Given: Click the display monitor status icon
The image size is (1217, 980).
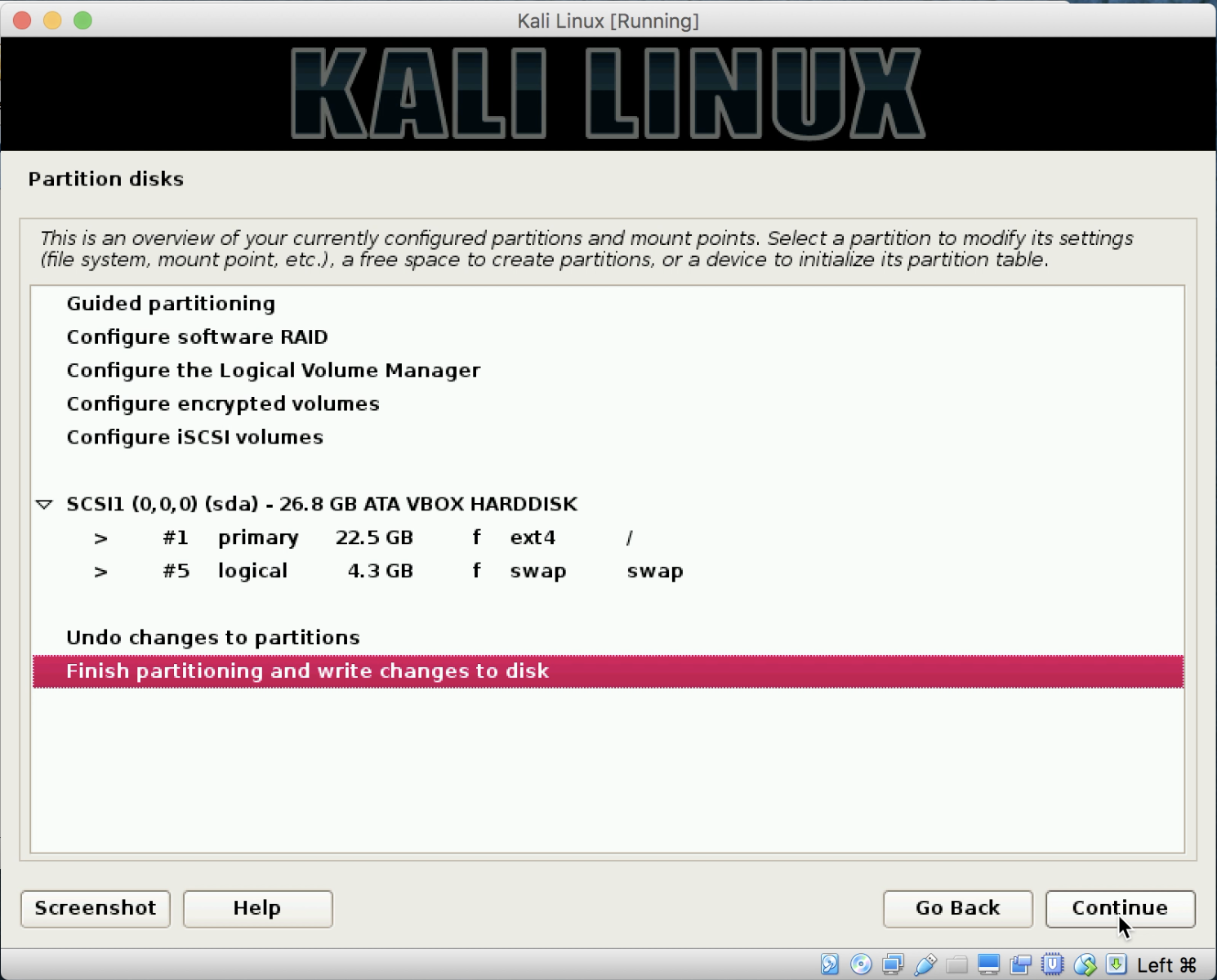Looking at the screenshot, I should (x=988, y=964).
